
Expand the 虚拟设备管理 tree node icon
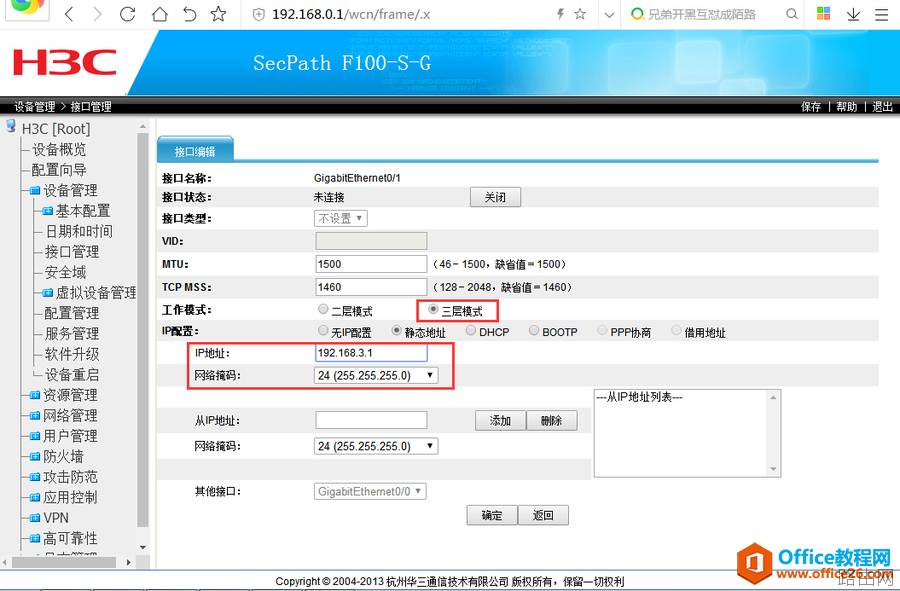[48, 293]
